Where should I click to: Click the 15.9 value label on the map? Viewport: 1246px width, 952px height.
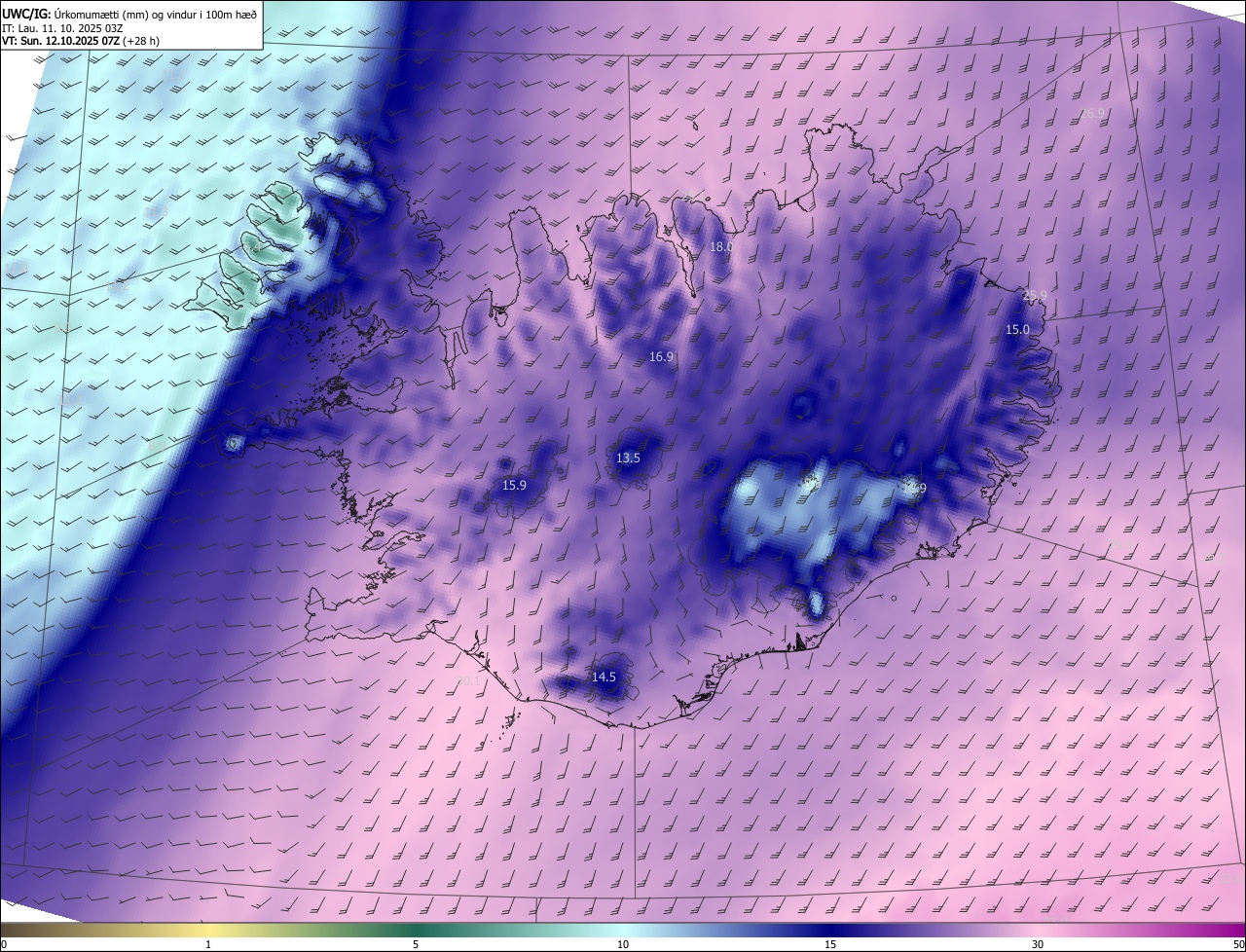pyautogui.click(x=514, y=485)
